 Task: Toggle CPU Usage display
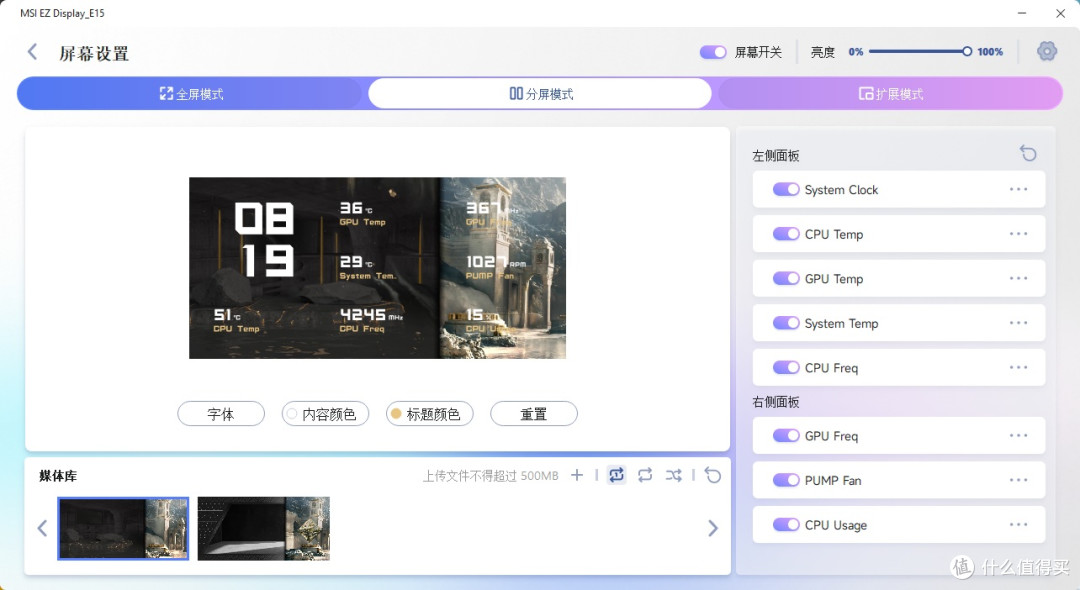[786, 525]
